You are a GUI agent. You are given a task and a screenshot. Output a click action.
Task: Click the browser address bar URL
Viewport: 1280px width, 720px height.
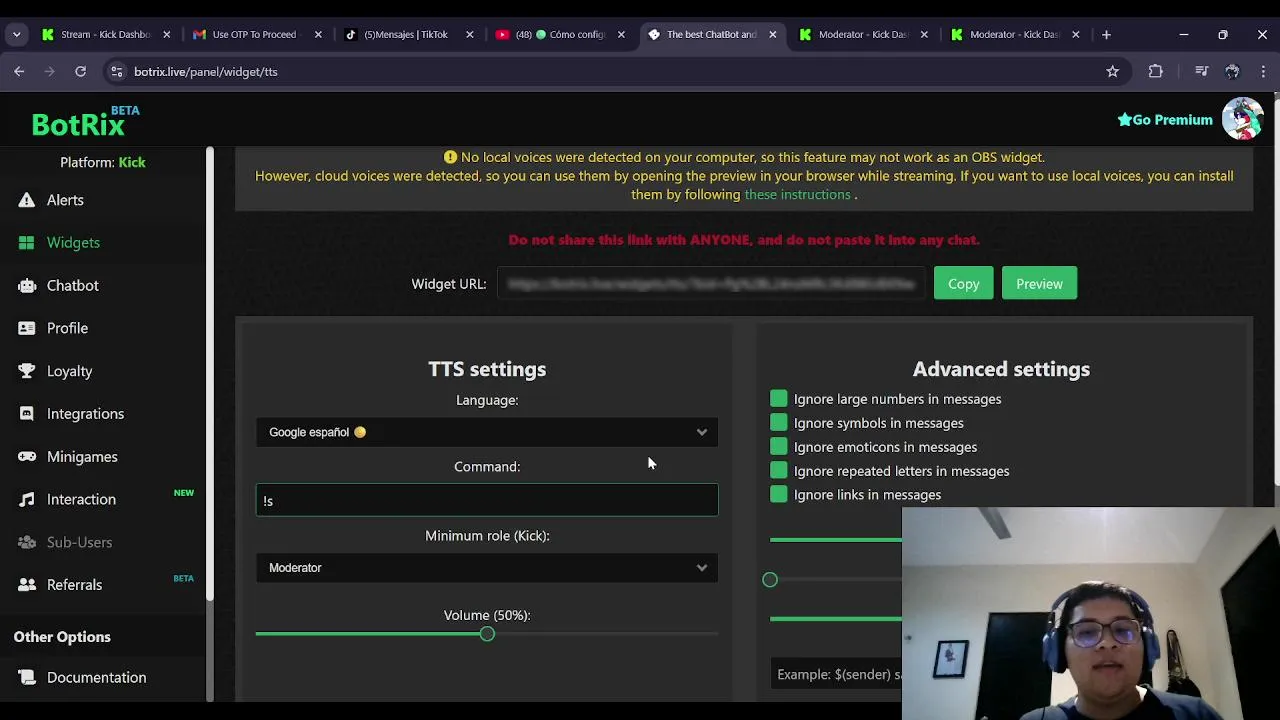click(206, 72)
